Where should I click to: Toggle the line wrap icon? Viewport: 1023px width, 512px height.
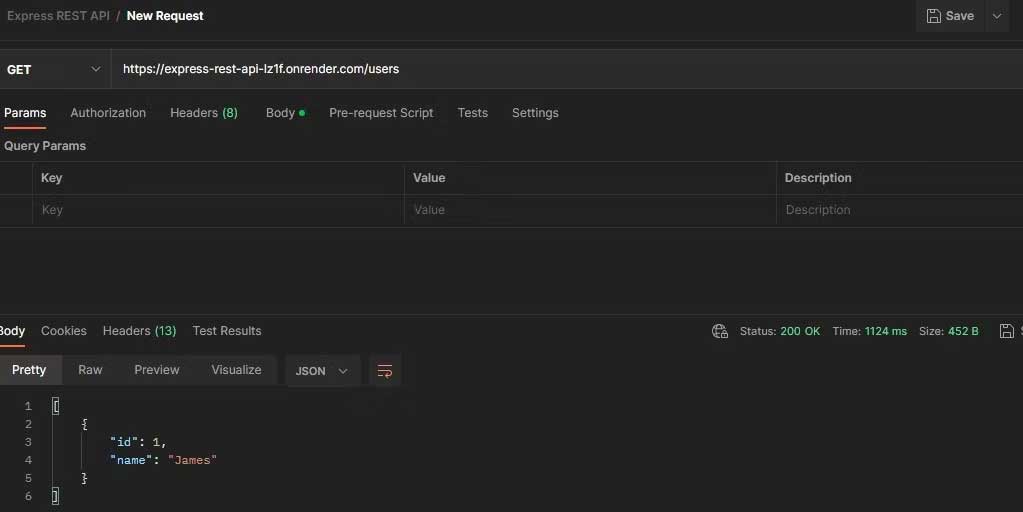pos(385,370)
